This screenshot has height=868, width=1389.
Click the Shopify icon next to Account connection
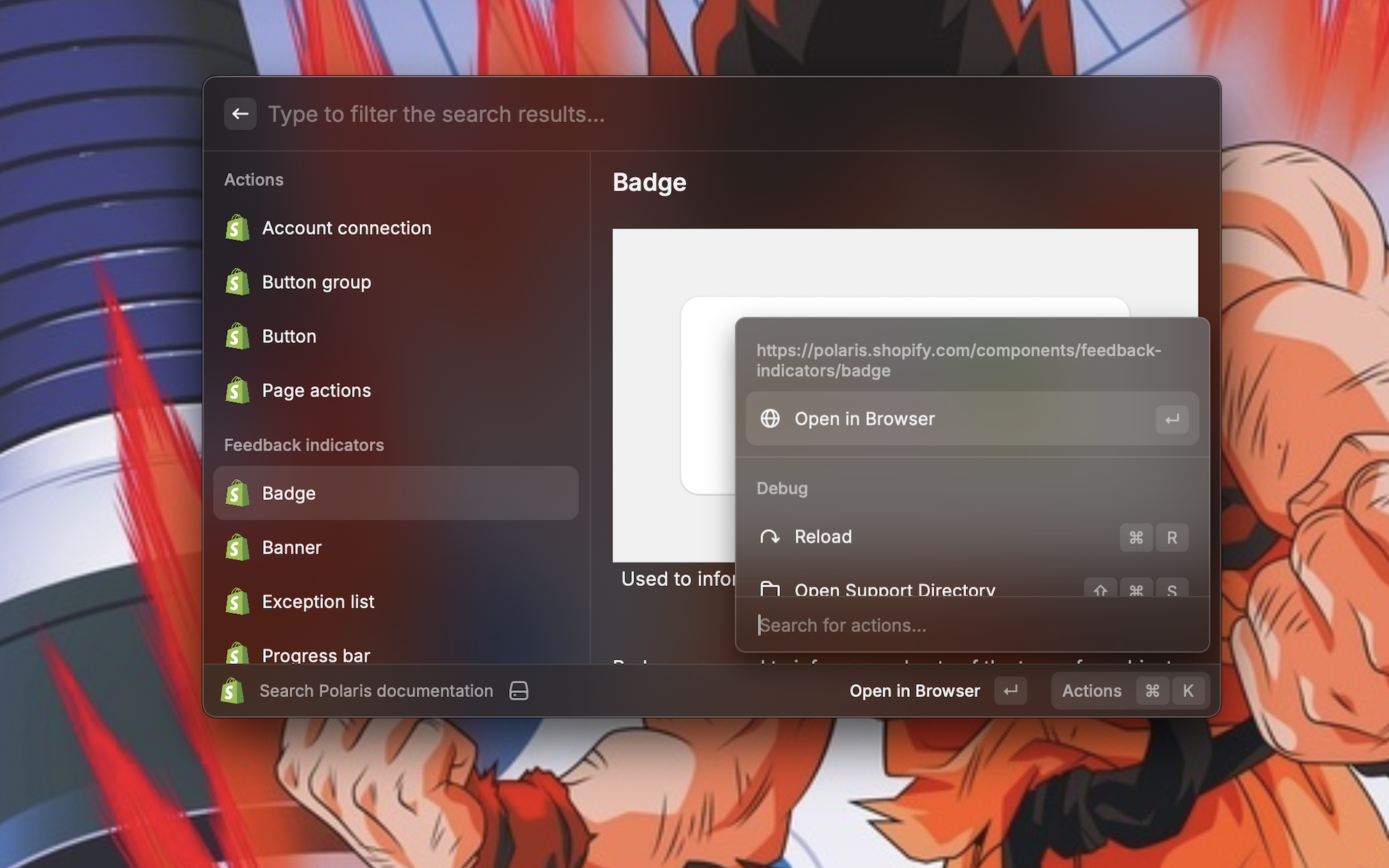(238, 228)
